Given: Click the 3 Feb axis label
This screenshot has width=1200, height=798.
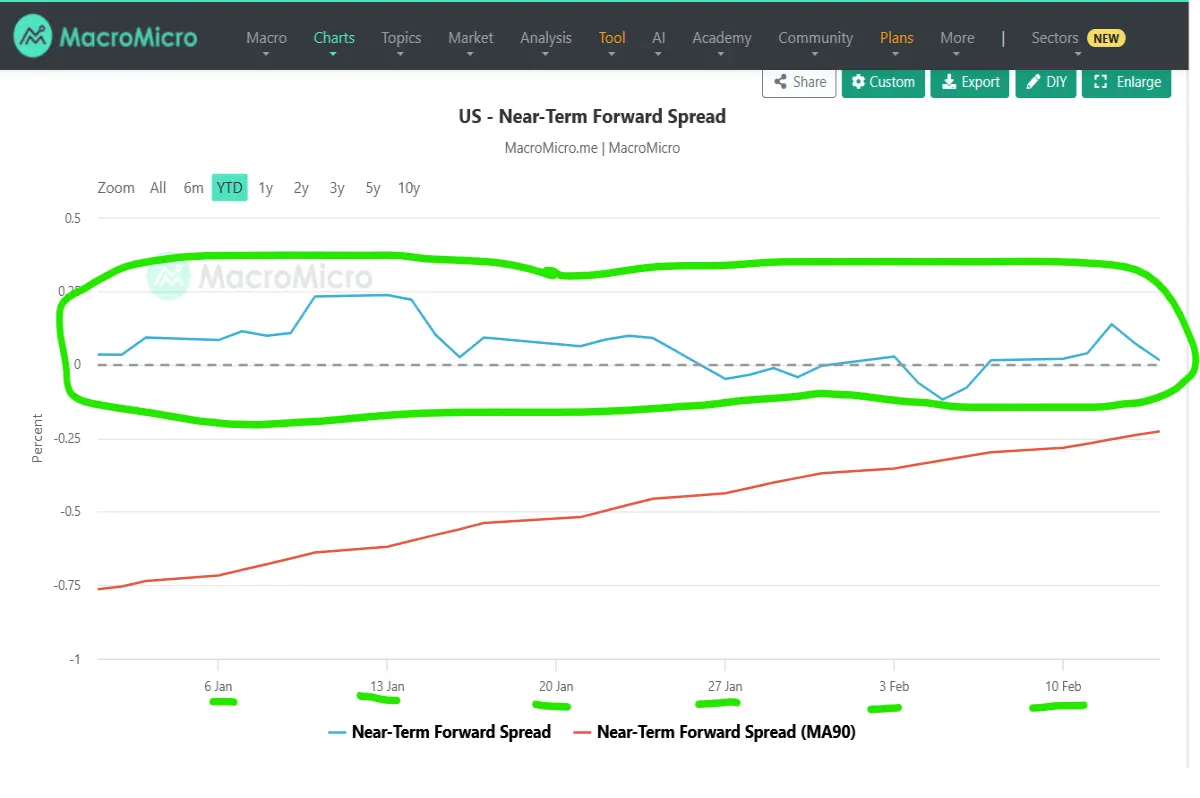Looking at the screenshot, I should (x=894, y=686).
